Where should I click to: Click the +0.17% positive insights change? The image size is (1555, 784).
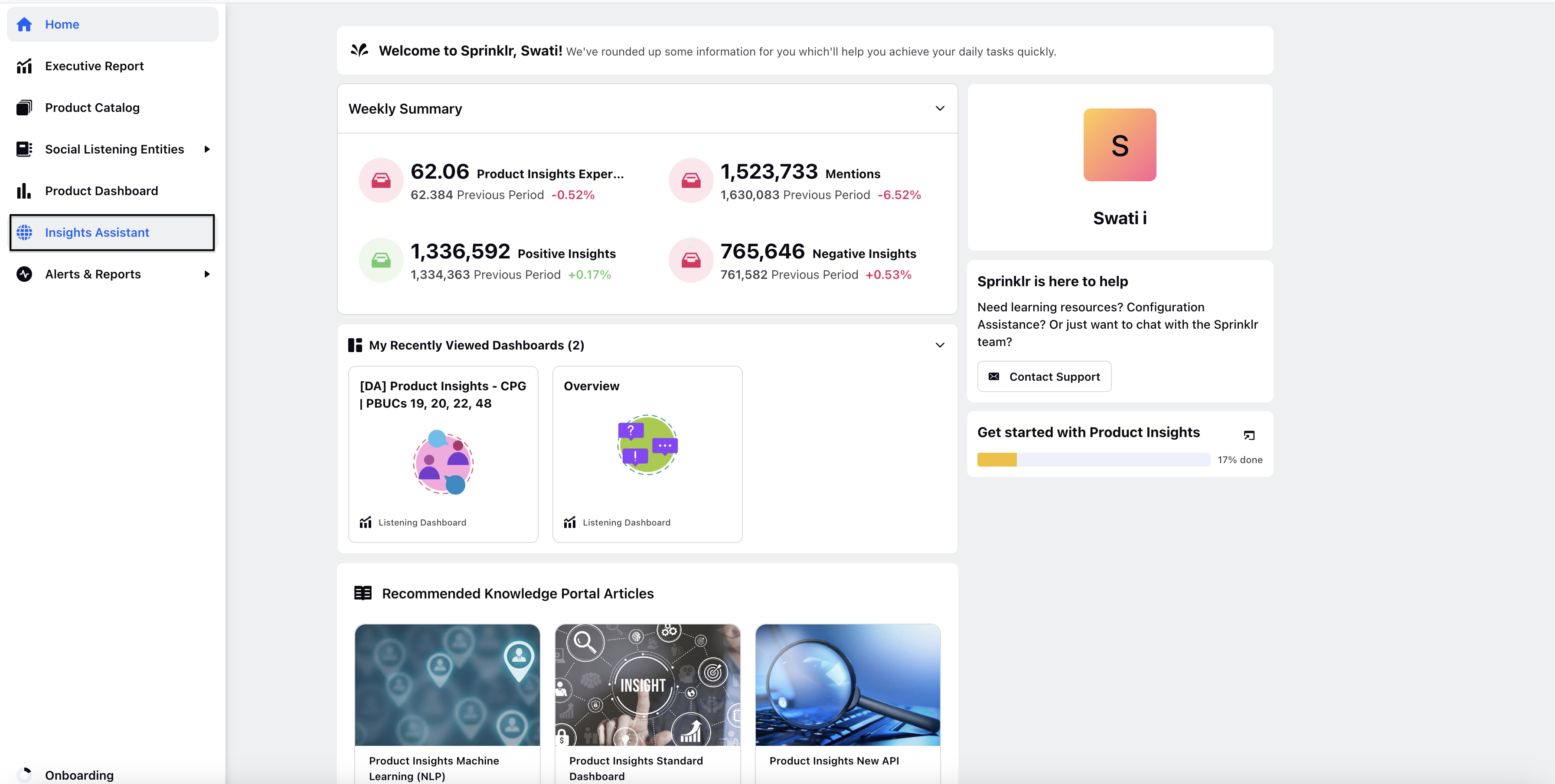pos(589,274)
